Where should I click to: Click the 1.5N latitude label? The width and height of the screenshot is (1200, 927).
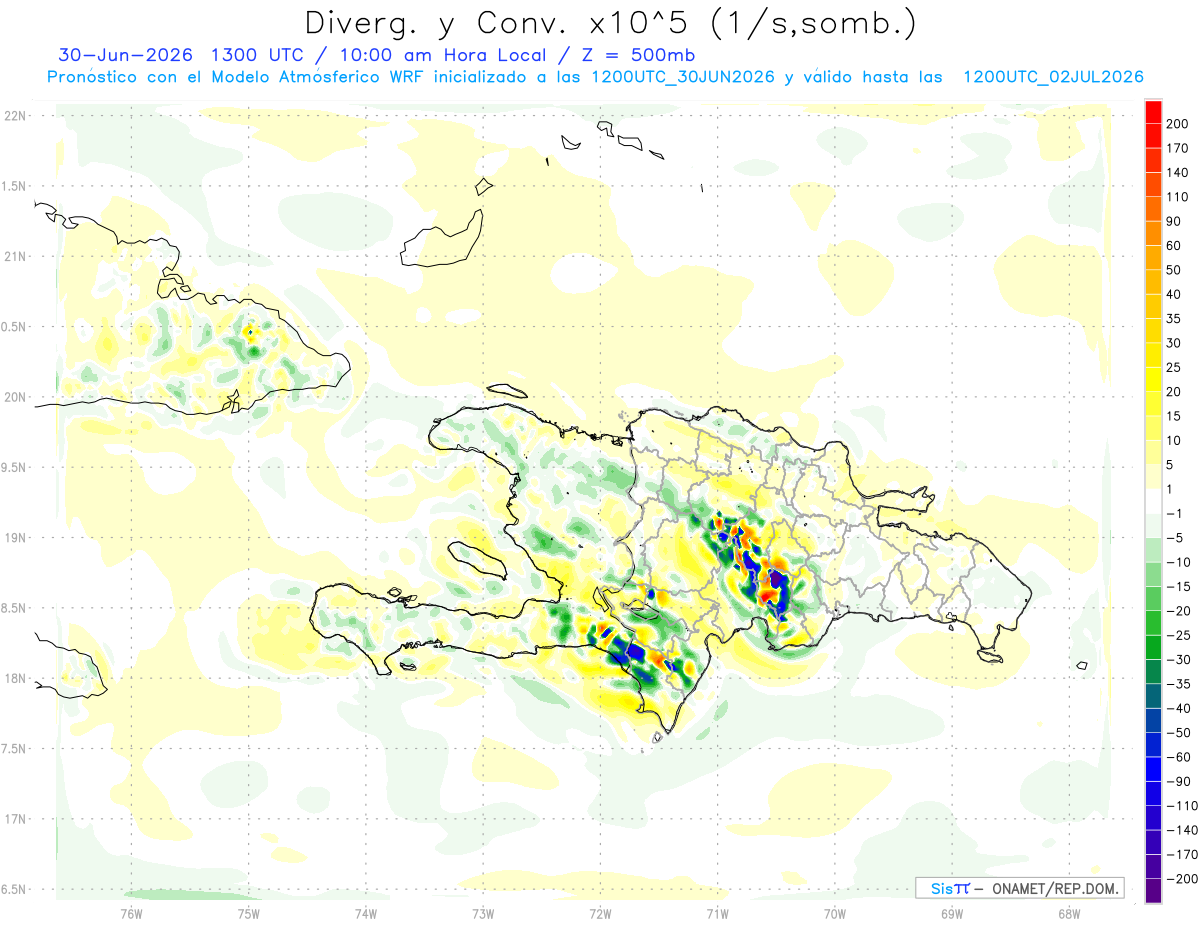(14, 186)
